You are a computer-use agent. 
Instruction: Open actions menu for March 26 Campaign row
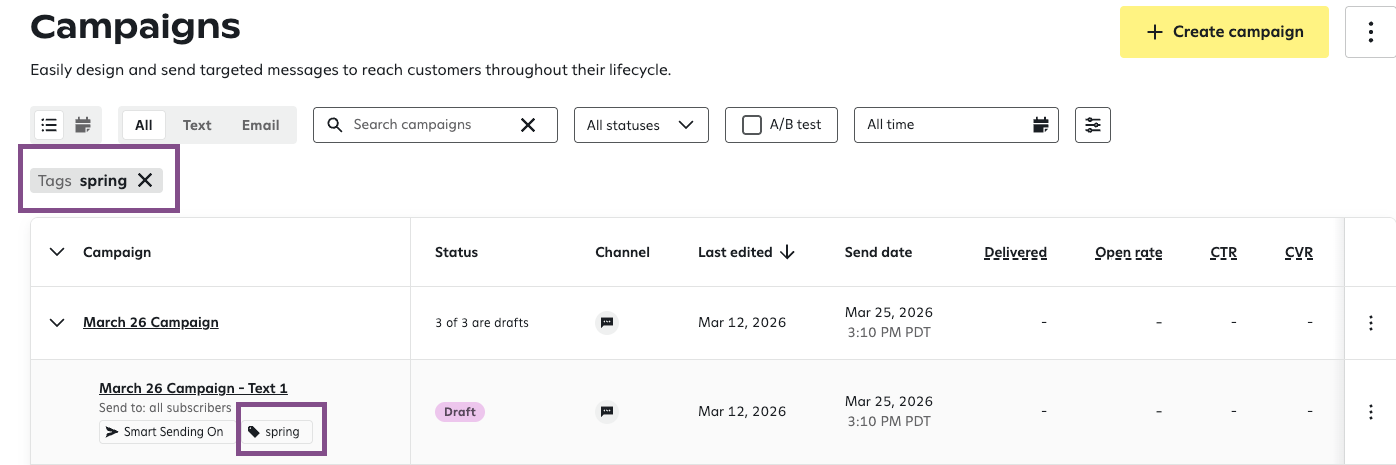click(x=1371, y=323)
